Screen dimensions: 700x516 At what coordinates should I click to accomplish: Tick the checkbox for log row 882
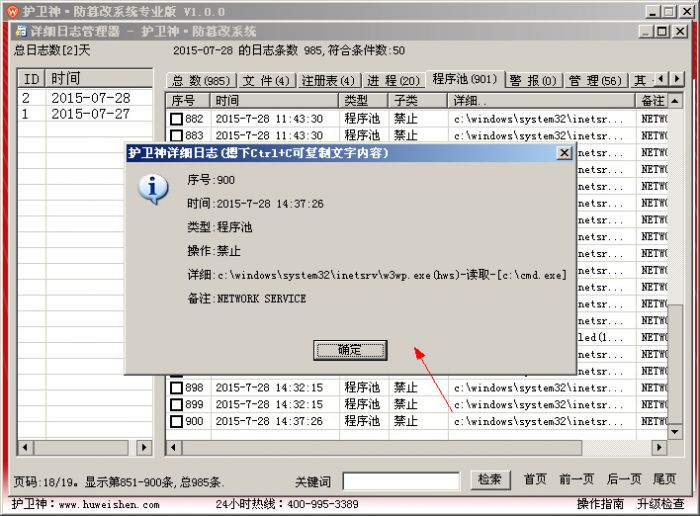[x=176, y=119]
